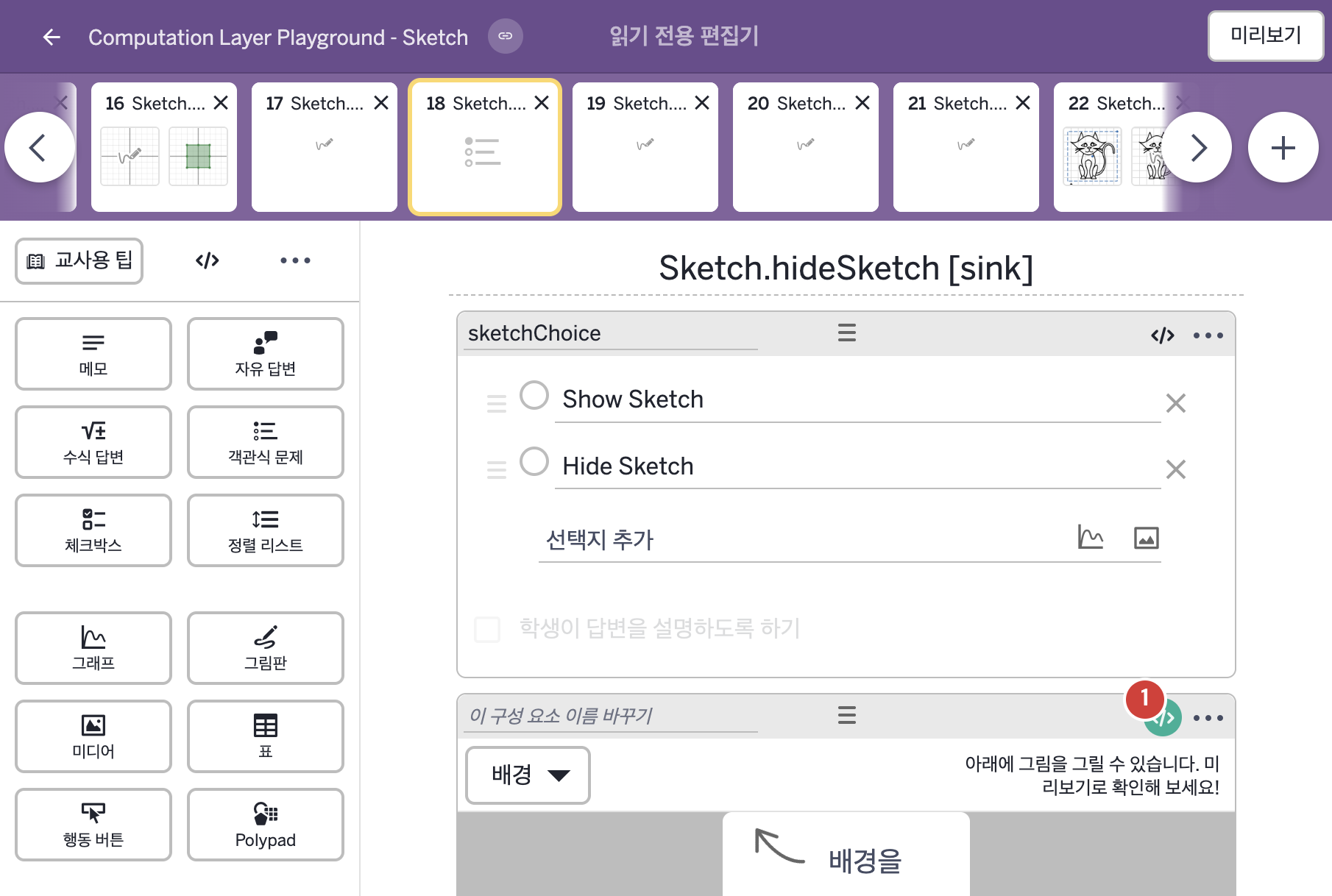Add an image to the new choice
The width and height of the screenshot is (1332, 896).
[x=1147, y=538]
